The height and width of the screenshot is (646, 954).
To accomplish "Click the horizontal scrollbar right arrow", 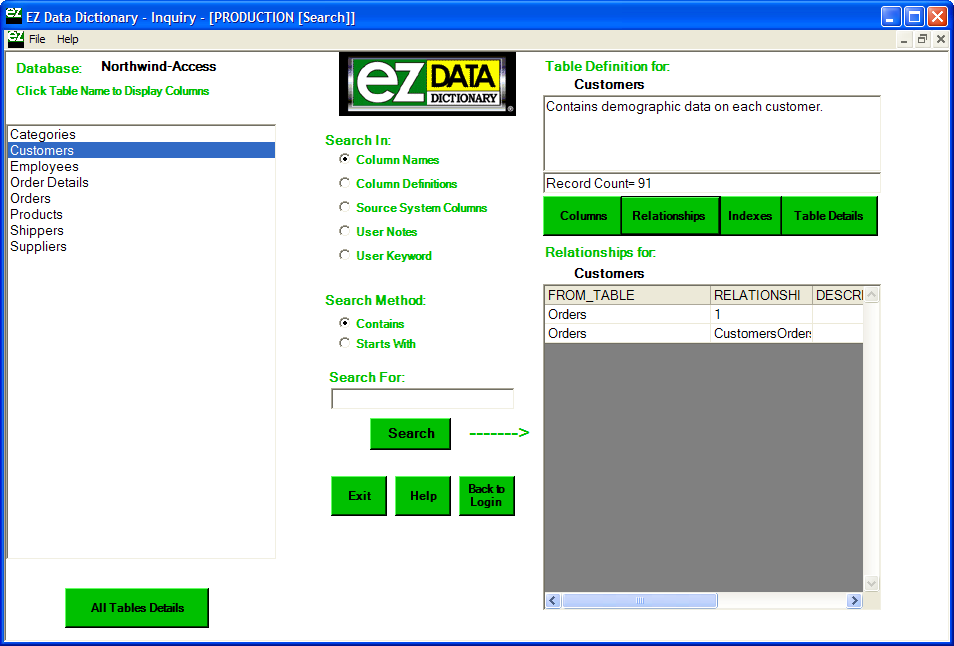I will (x=854, y=601).
